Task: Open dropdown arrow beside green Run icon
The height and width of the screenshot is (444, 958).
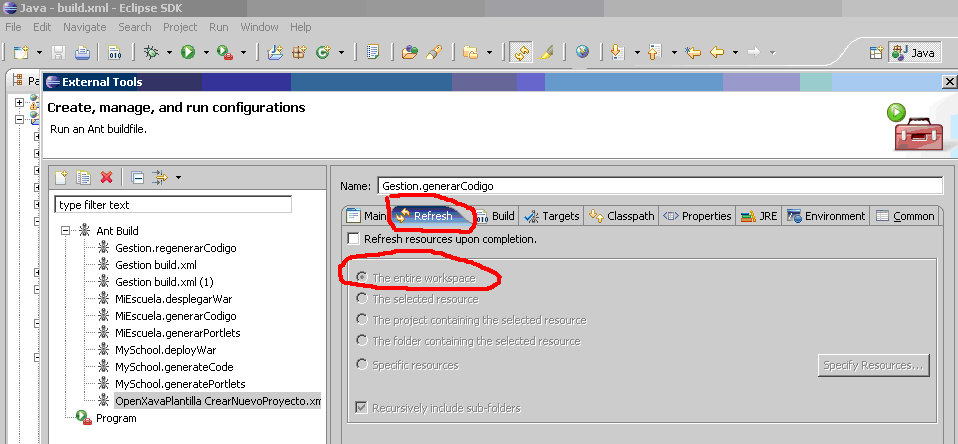Action: click(x=206, y=53)
